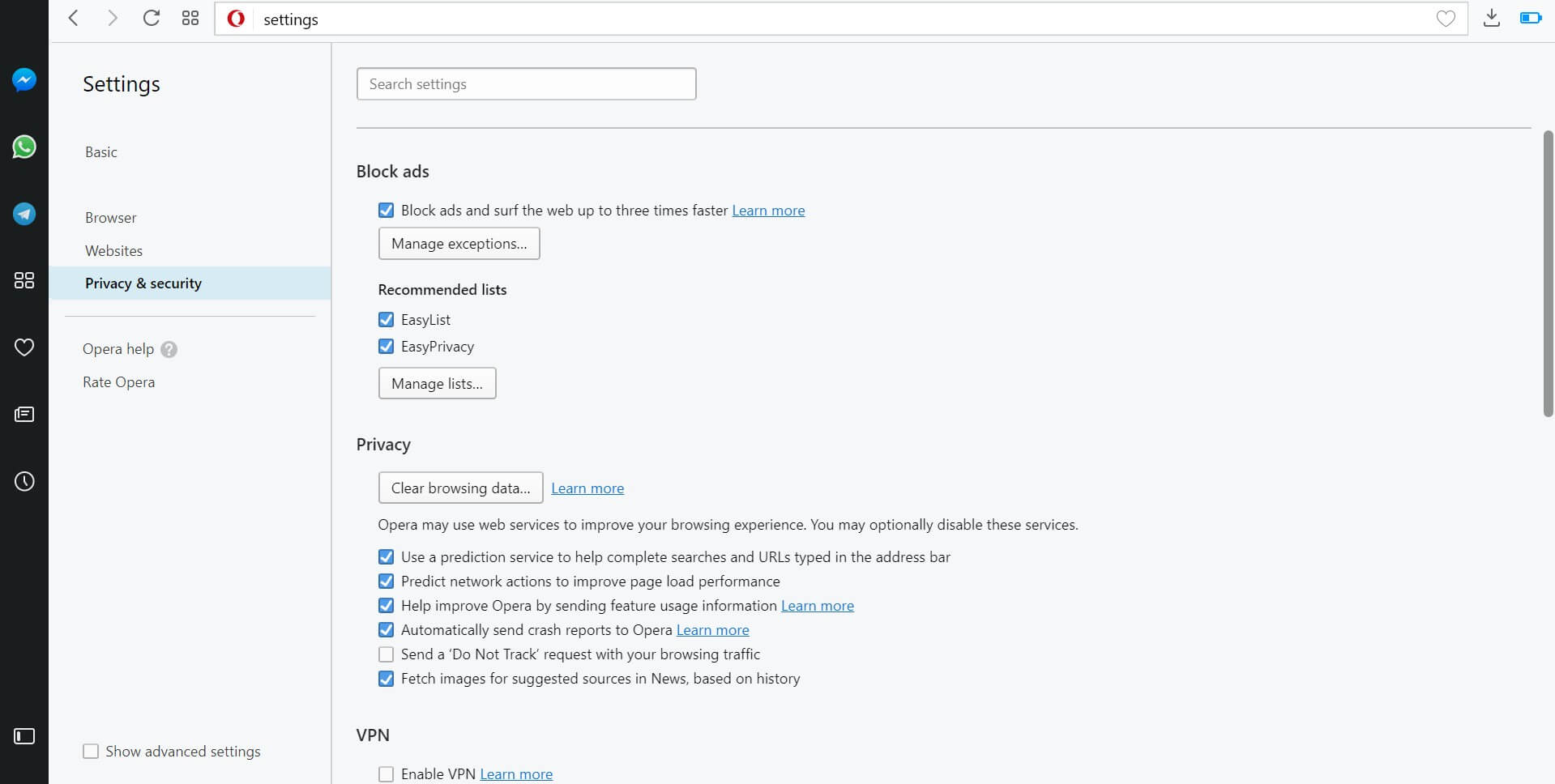
Task: Click Manage exceptions button
Action: pyautogui.click(x=459, y=244)
